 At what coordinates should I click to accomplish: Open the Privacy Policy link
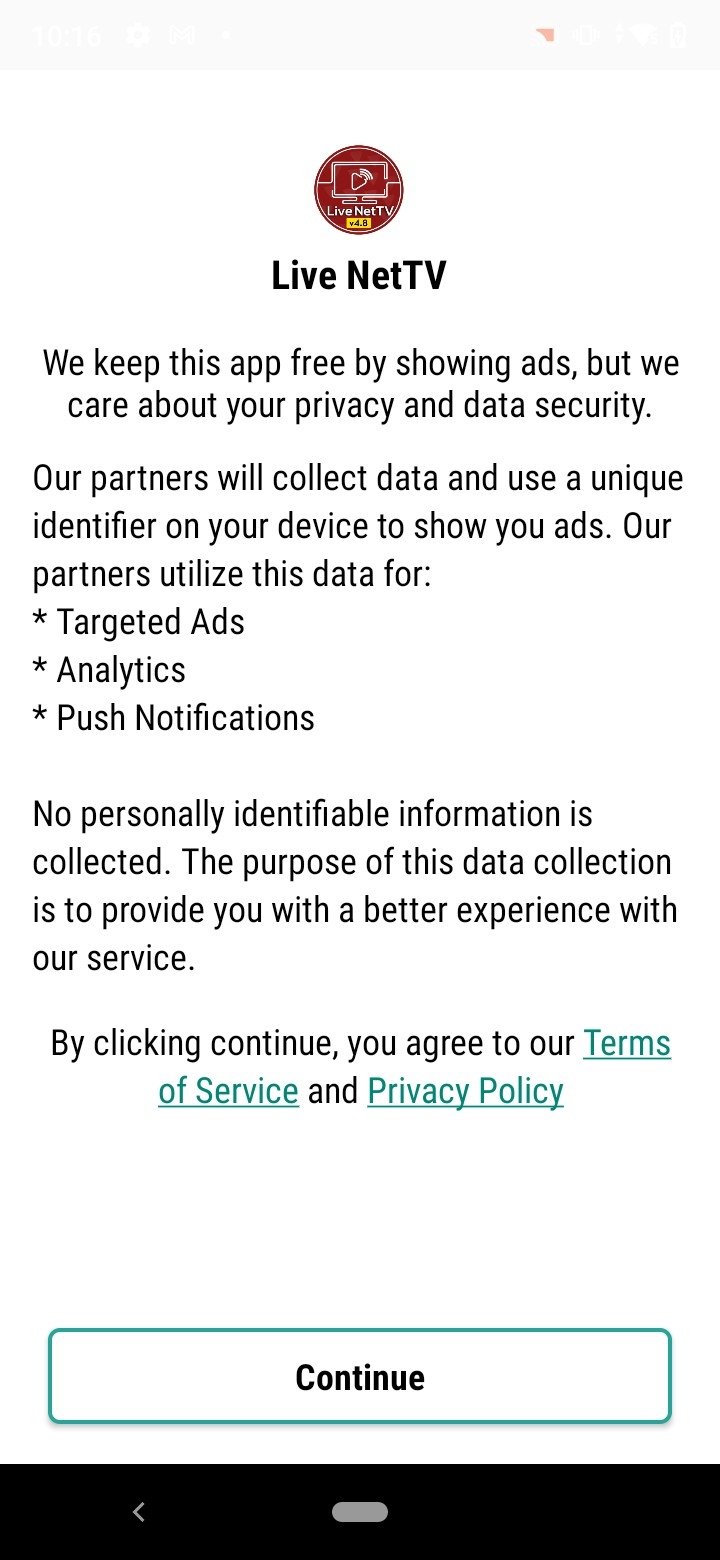click(466, 1091)
